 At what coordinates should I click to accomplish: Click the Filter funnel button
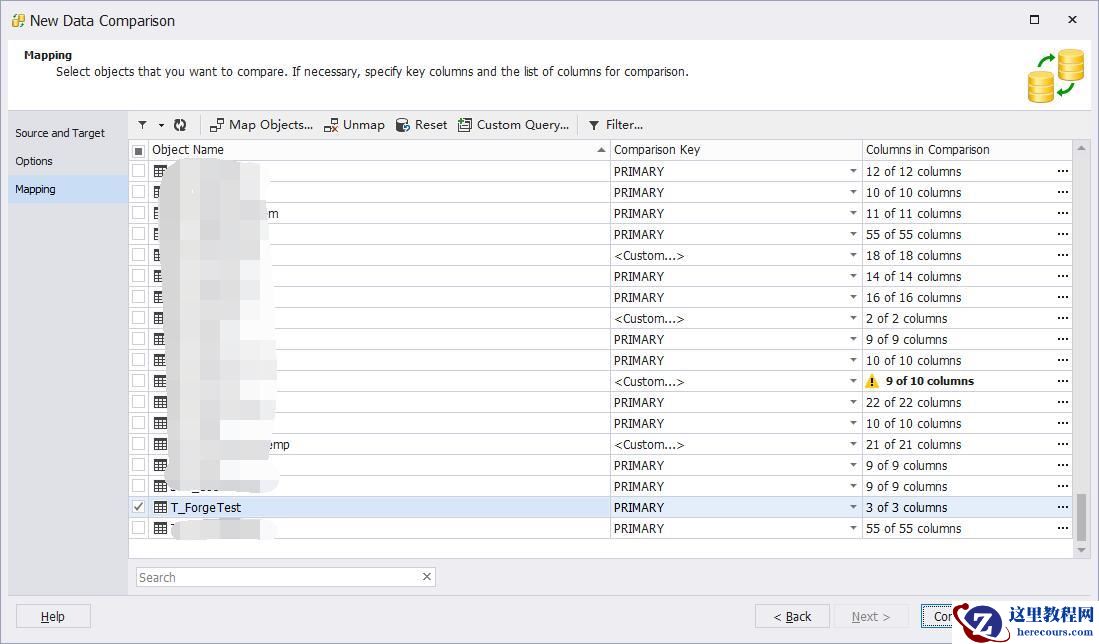[x=594, y=125]
